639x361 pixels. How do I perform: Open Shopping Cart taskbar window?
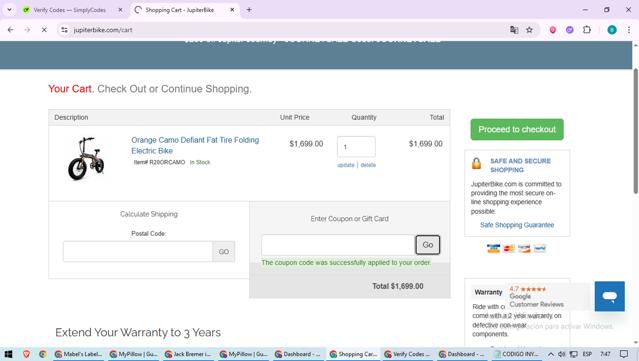click(353, 354)
